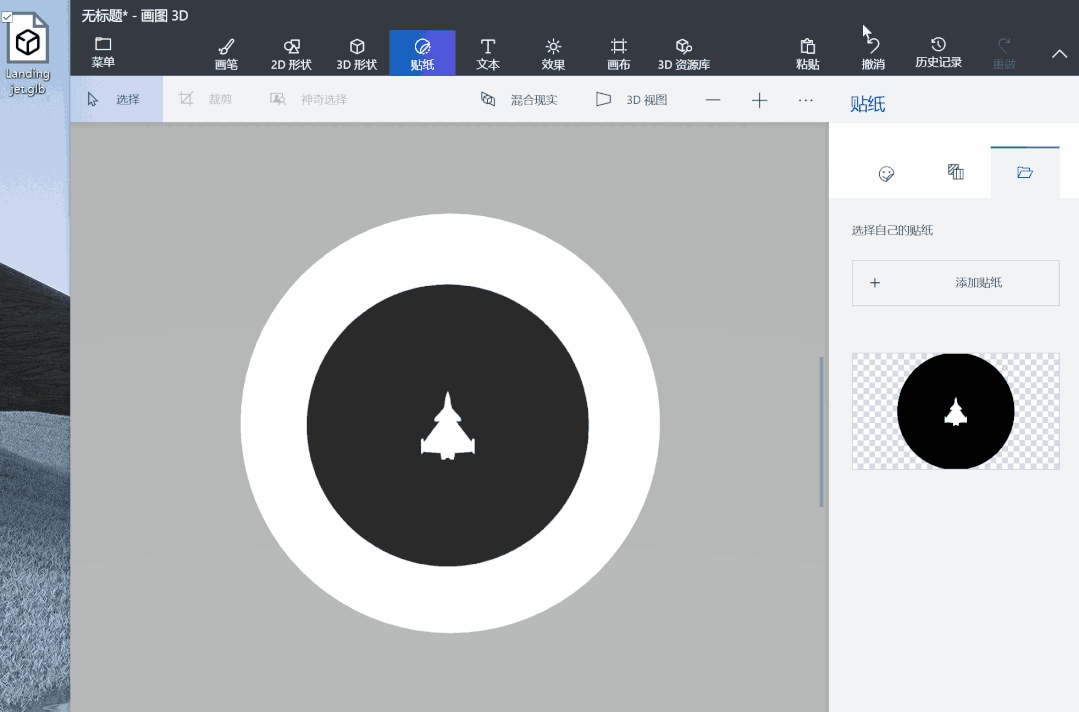Image resolution: width=1079 pixels, height=712 pixels.
Task: Open the 2D shapes (2D 形状) panel
Action: [291, 54]
